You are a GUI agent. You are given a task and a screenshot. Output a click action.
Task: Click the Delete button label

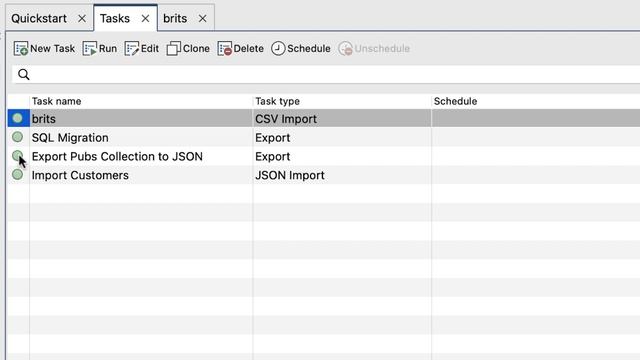coord(249,49)
